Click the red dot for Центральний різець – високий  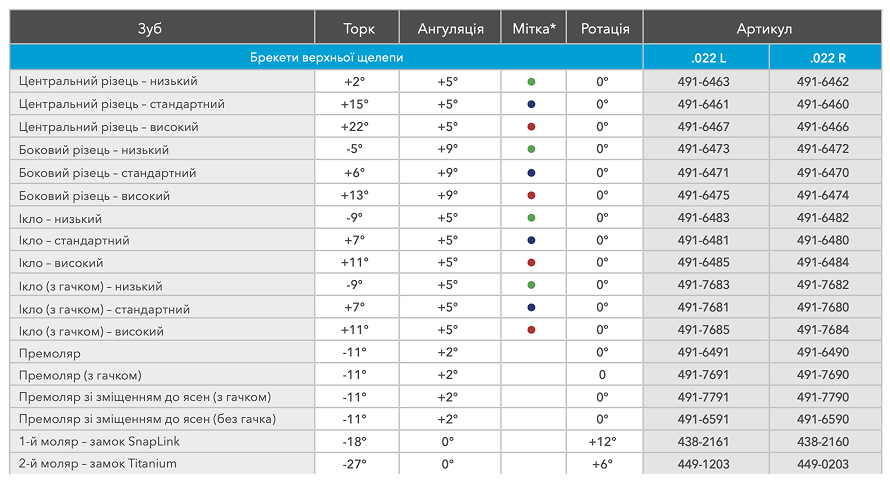(531, 127)
